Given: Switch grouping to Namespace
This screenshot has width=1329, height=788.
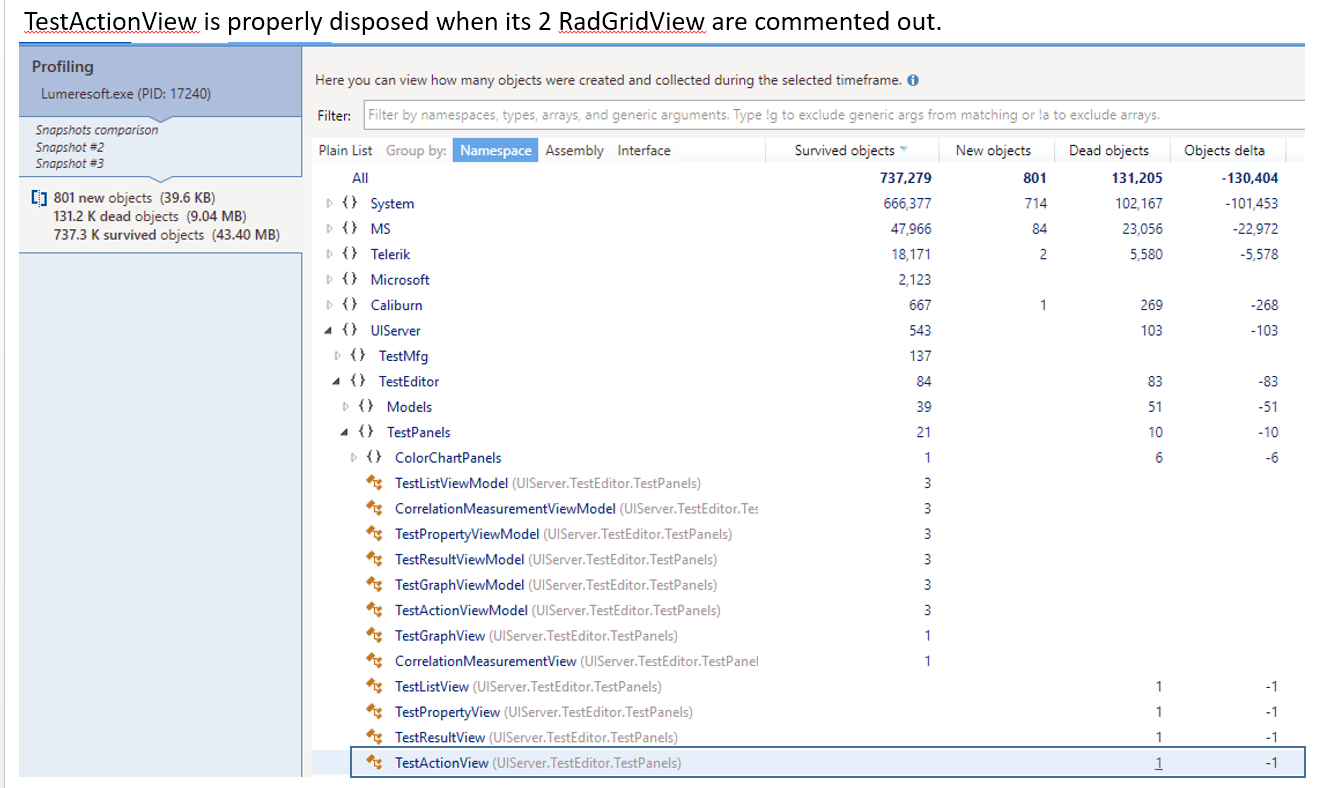Looking at the screenshot, I should 495,151.
